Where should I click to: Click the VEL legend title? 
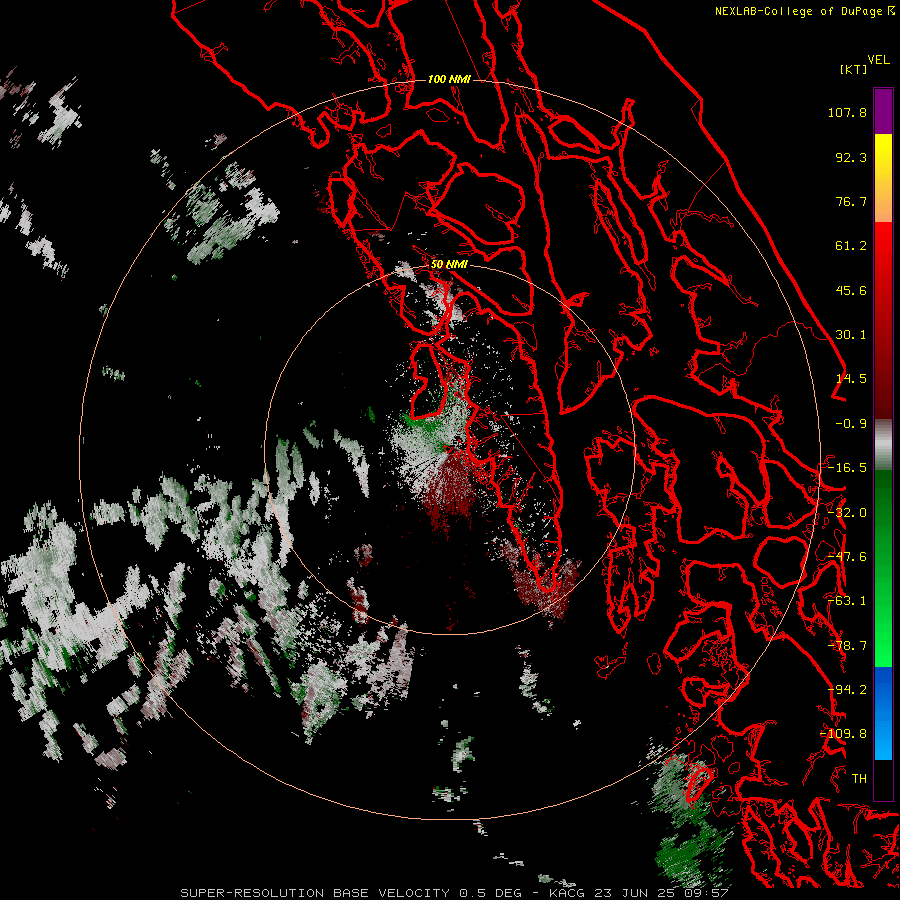click(879, 60)
